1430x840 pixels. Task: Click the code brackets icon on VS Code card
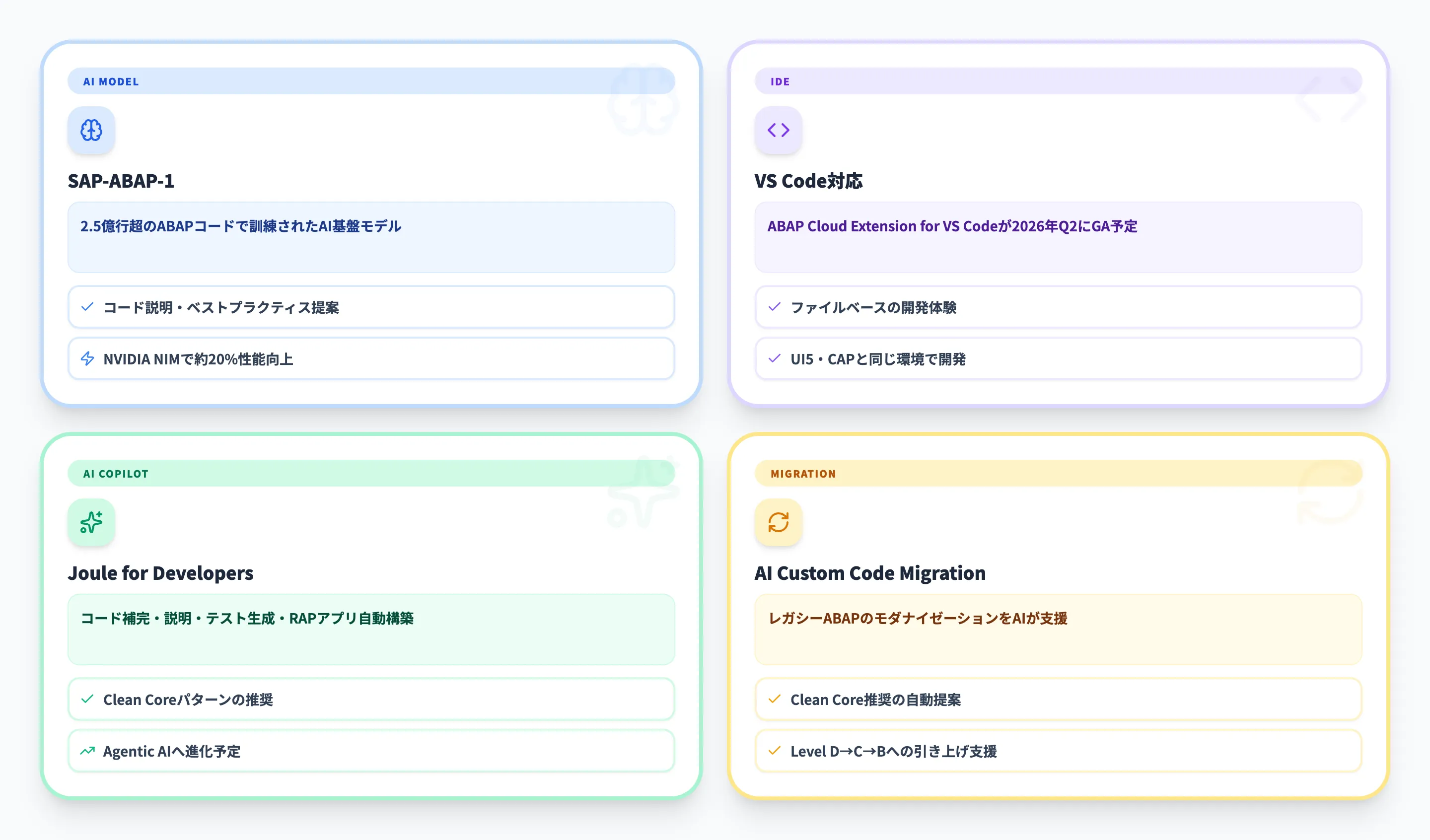pyautogui.click(x=778, y=131)
